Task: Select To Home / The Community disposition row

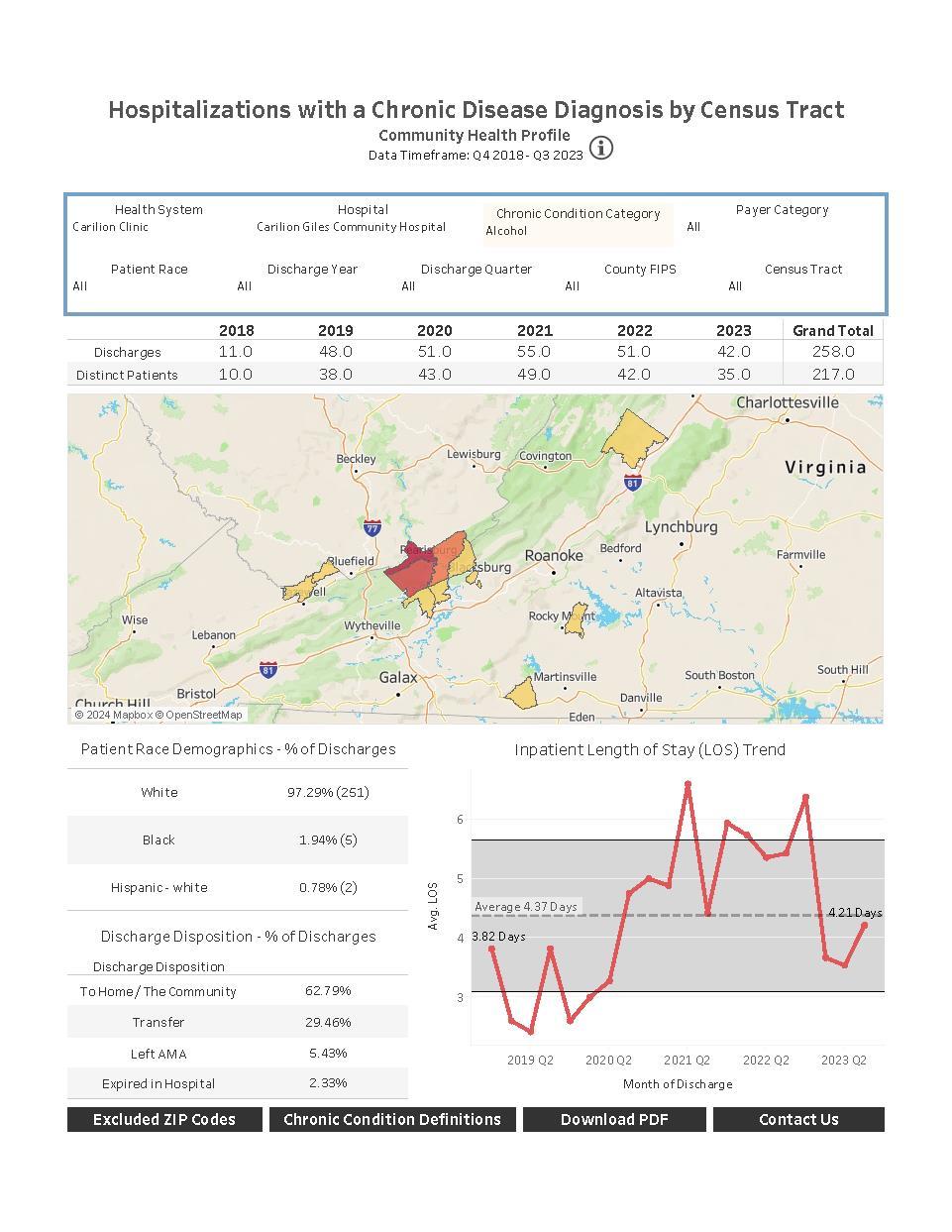Action: [238, 991]
